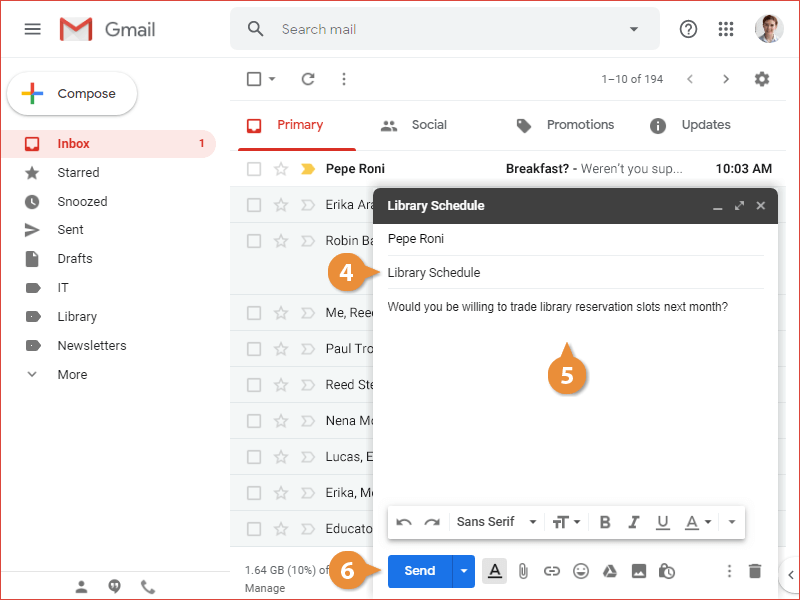Switch to the Social tab
This screenshot has height=600, width=800.
point(414,126)
